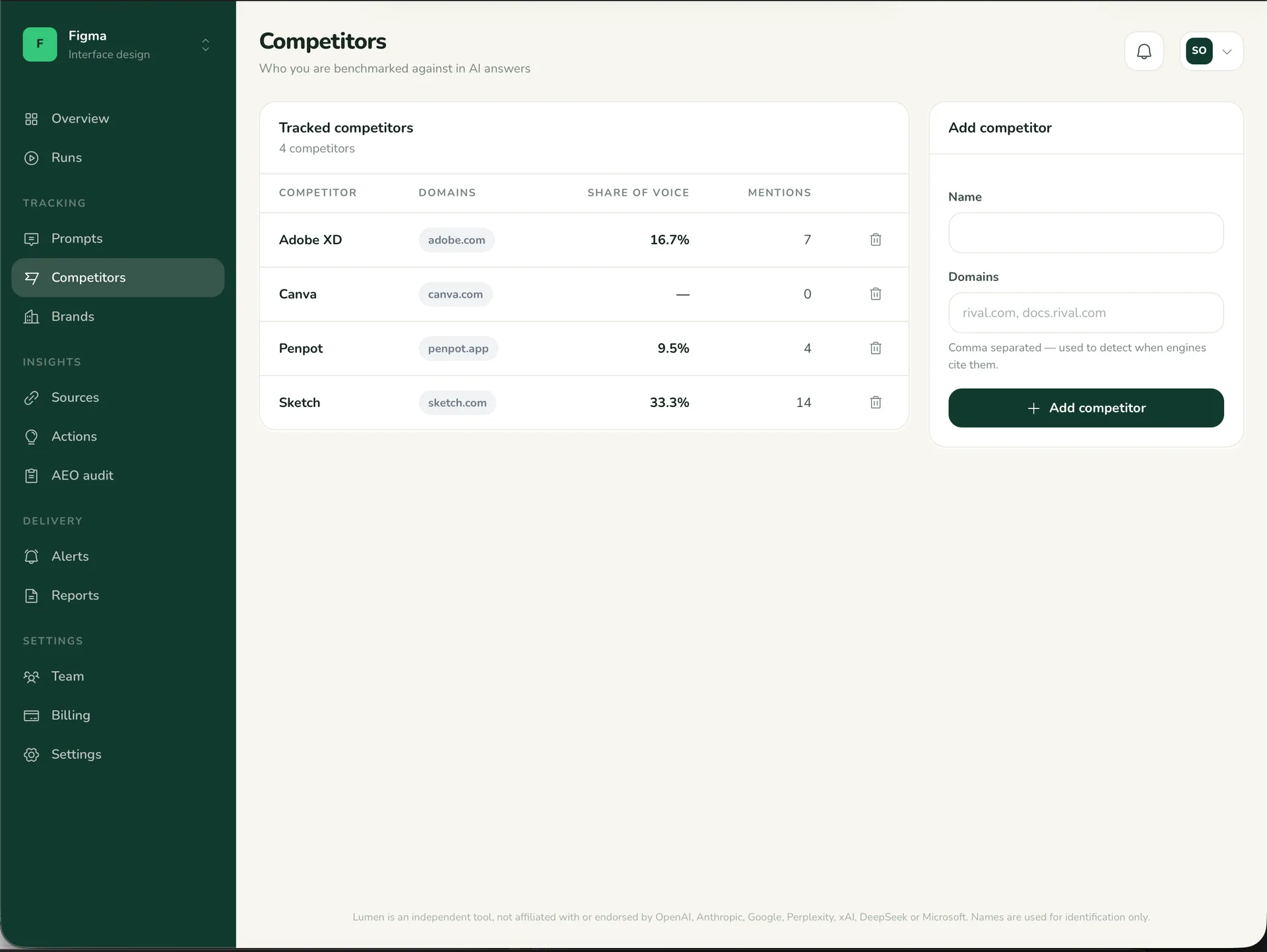Image resolution: width=1267 pixels, height=952 pixels.
Task: Click the canva.com domain chip
Action: pos(455,294)
